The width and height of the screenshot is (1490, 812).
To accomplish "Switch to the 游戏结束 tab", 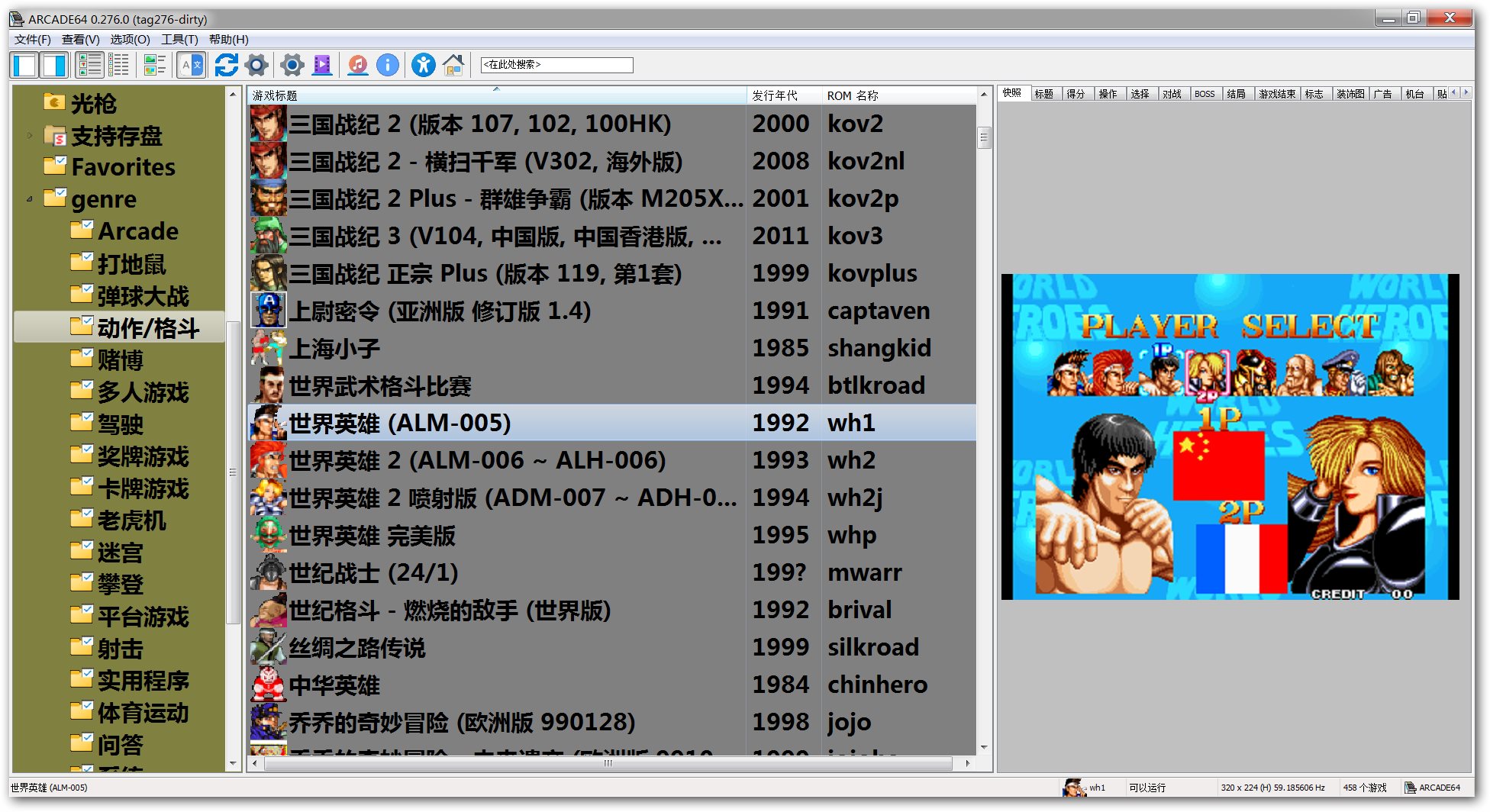I will [x=1277, y=94].
